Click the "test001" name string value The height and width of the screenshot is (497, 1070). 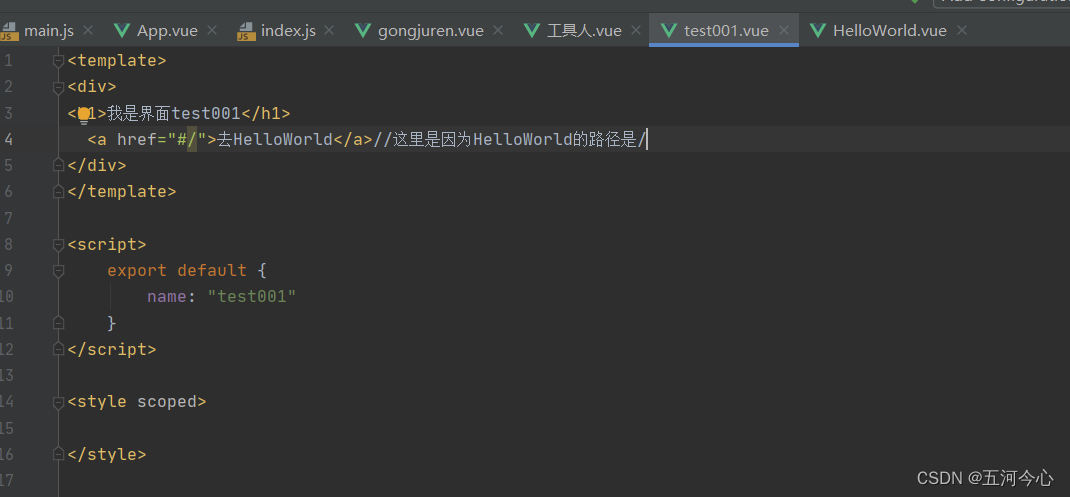pos(252,297)
